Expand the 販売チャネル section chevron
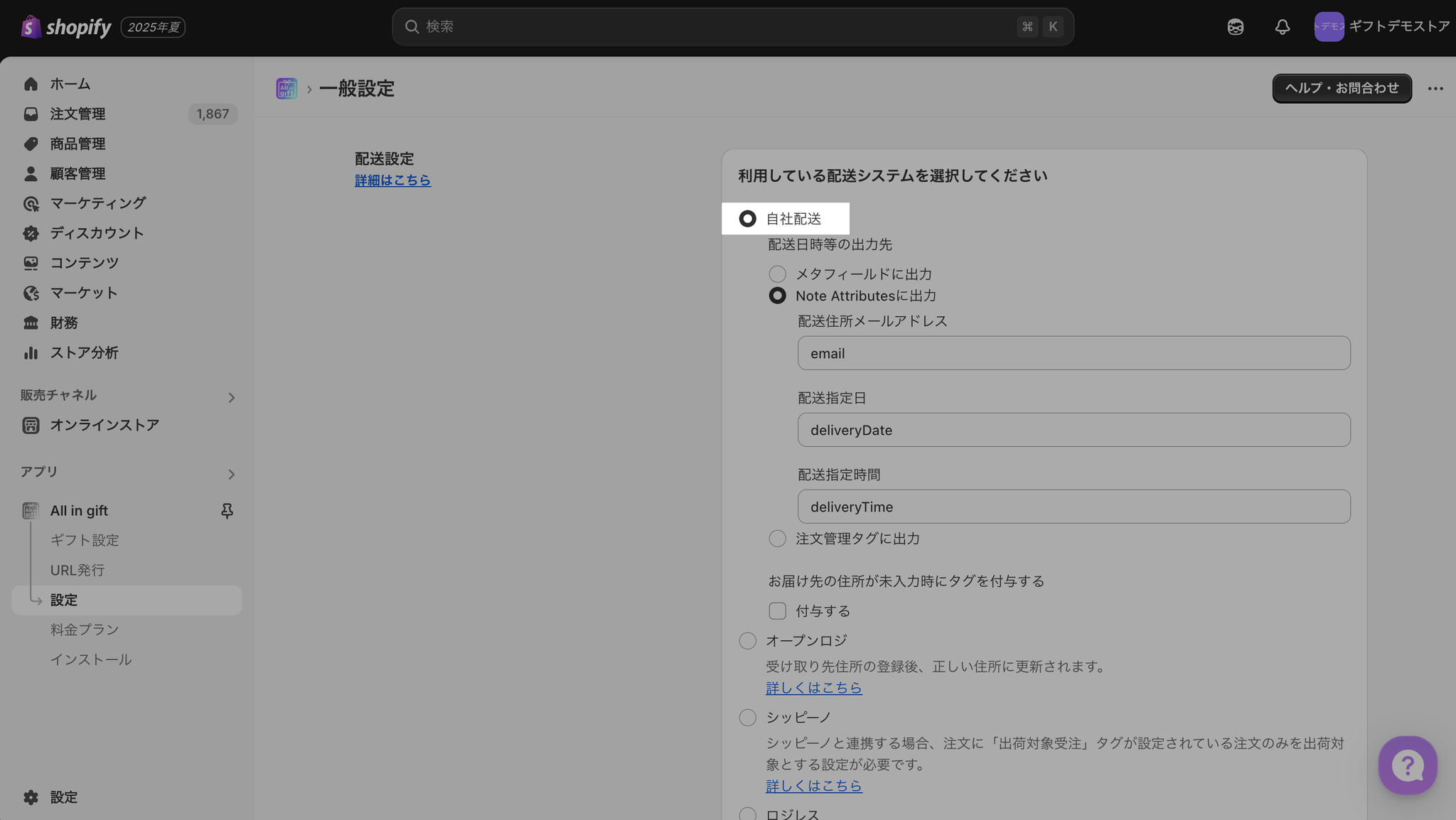Image resolution: width=1456 pixels, height=820 pixels. pyautogui.click(x=231, y=398)
